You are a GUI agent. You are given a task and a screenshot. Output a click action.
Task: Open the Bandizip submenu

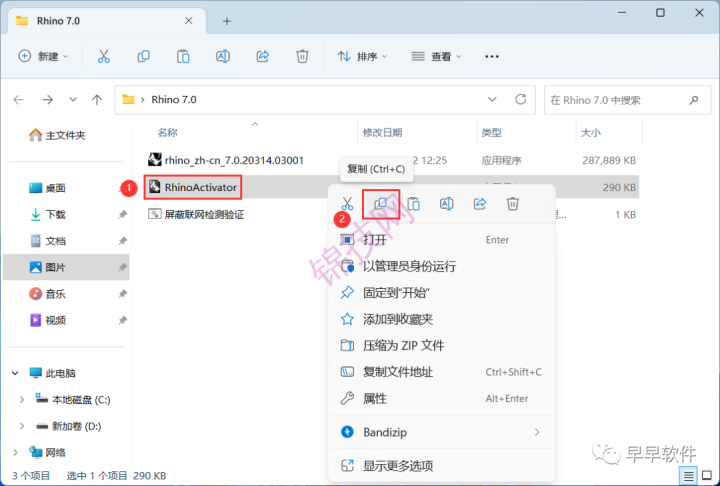pos(442,432)
